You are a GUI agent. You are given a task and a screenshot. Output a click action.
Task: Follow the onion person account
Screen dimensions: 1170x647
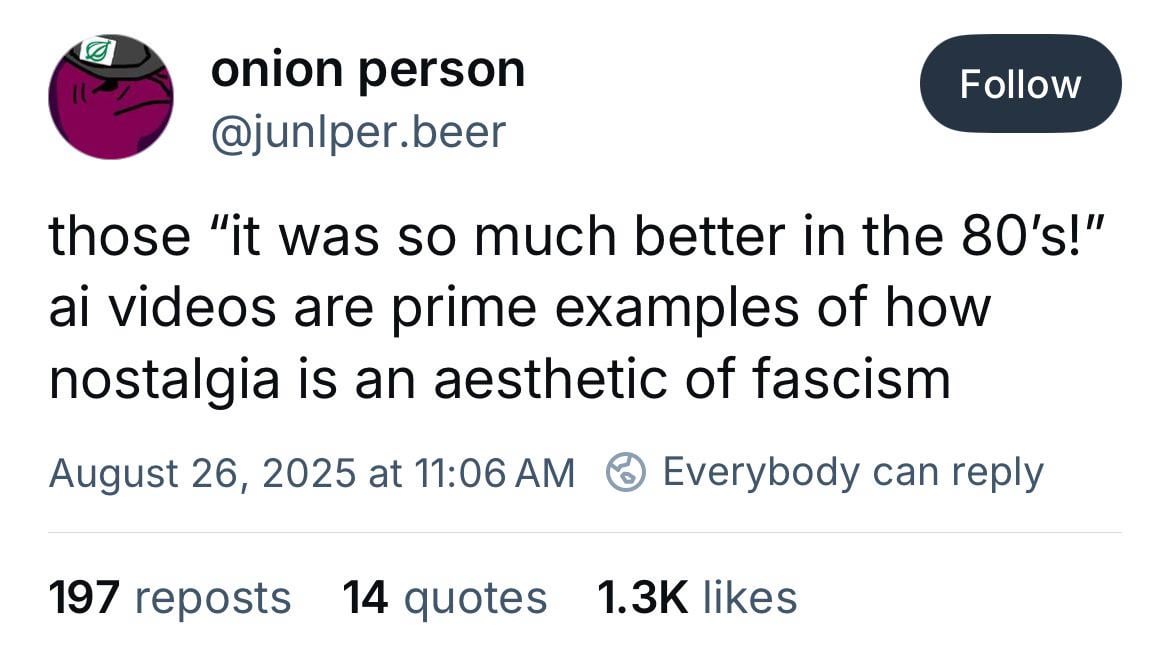pos(1020,84)
